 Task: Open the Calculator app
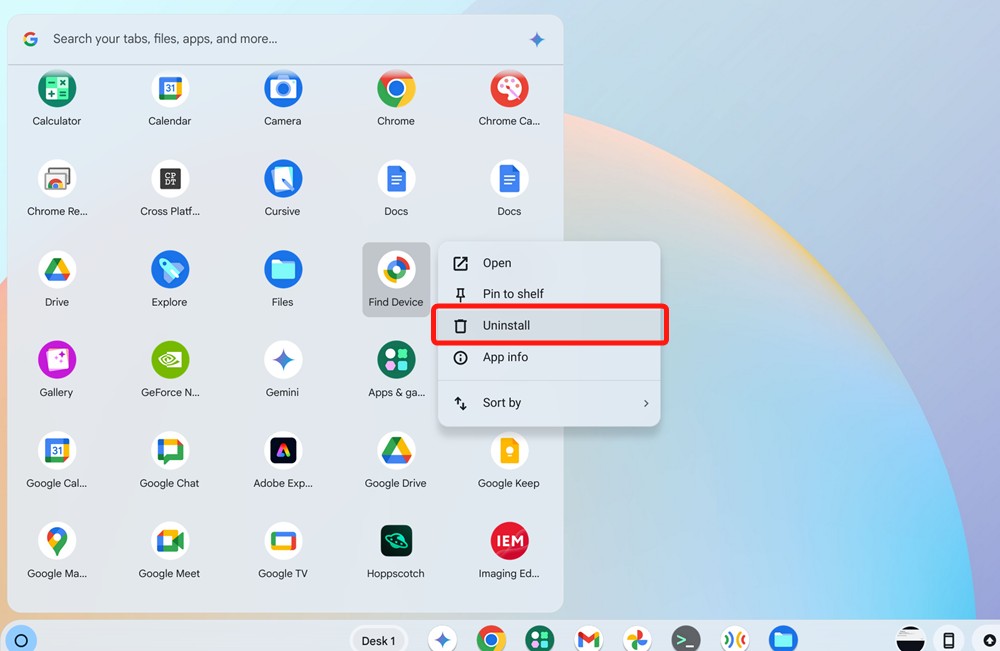[57, 89]
